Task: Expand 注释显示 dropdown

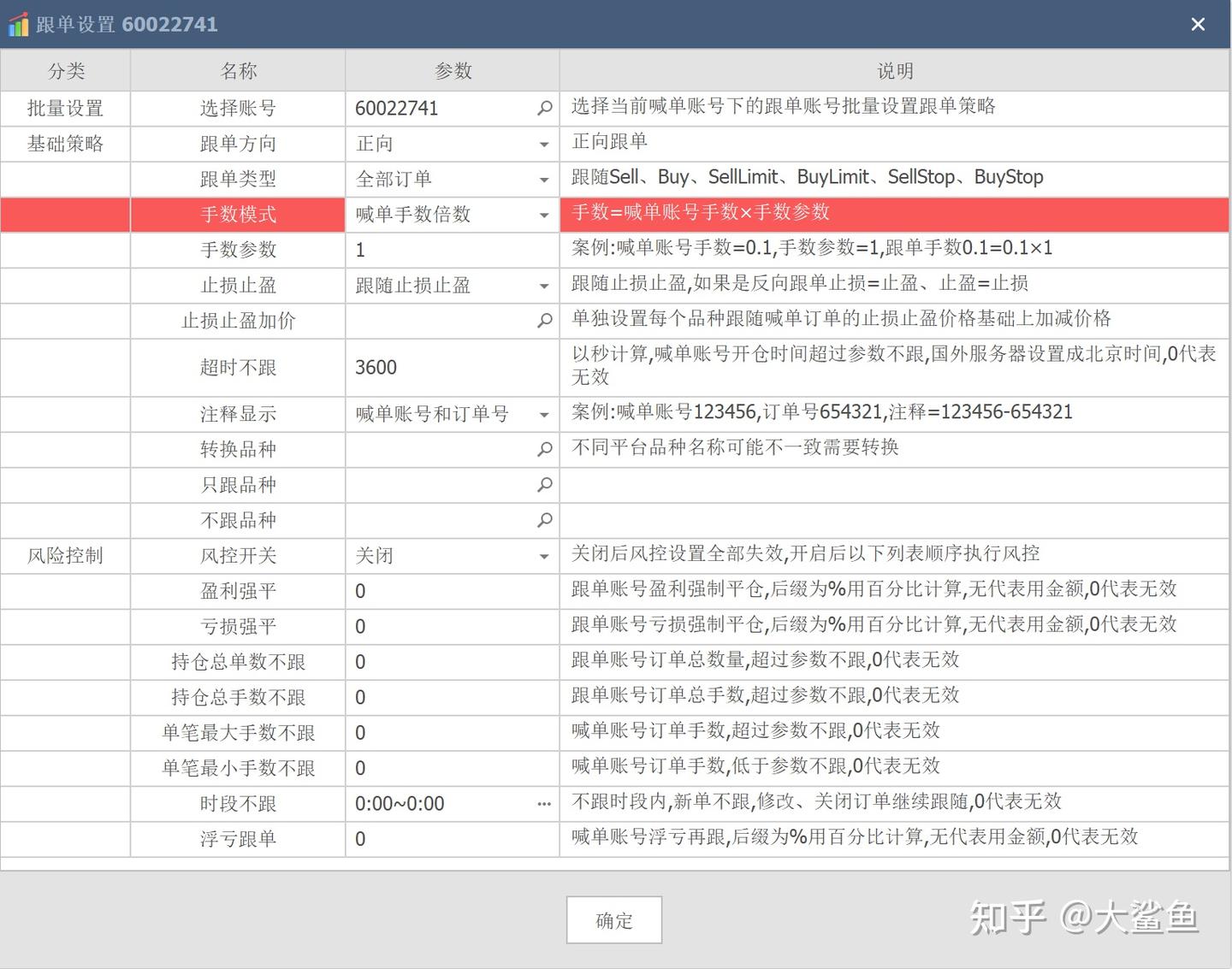Action: 544,416
